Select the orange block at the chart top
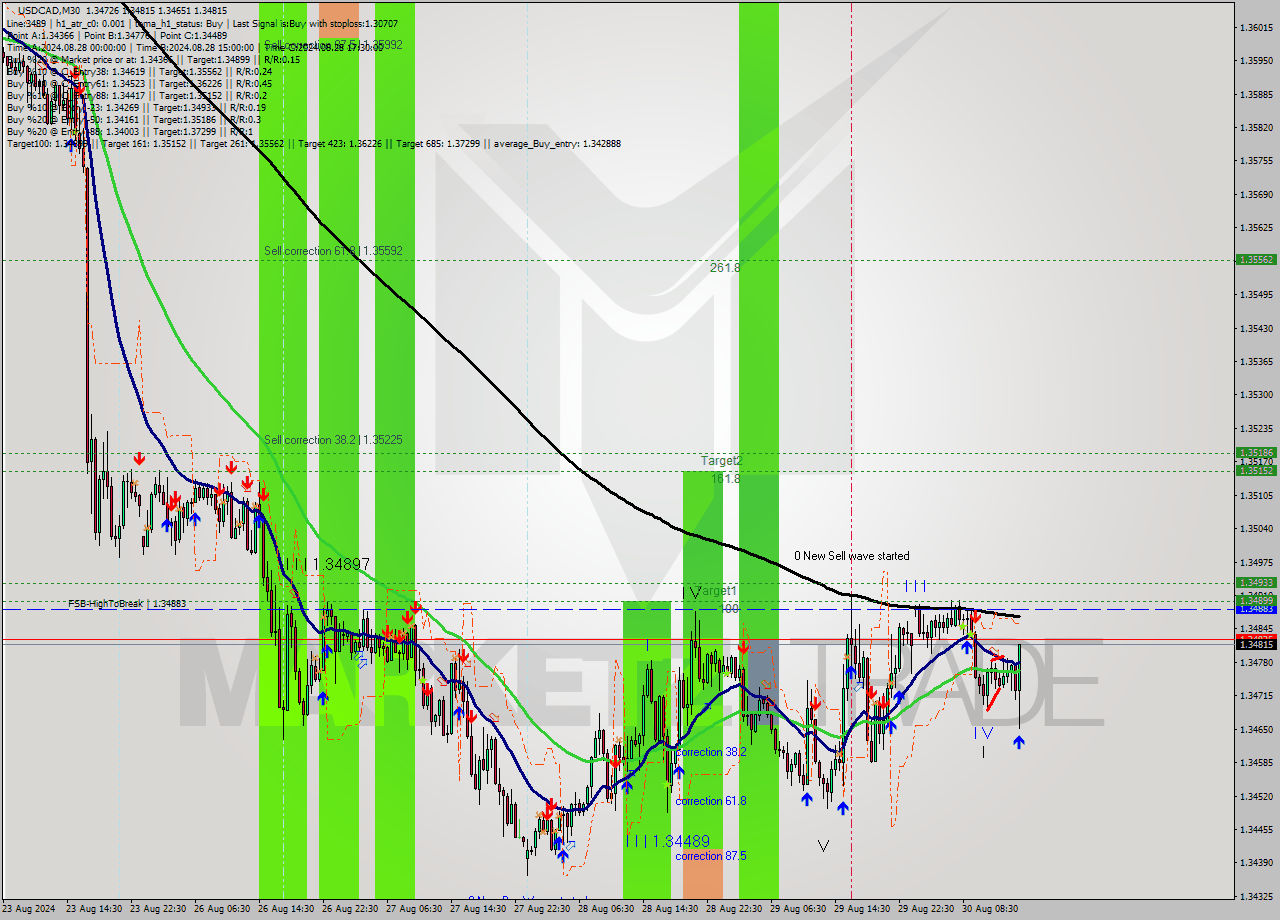Viewport: 1280px width, 920px height. pos(338,20)
